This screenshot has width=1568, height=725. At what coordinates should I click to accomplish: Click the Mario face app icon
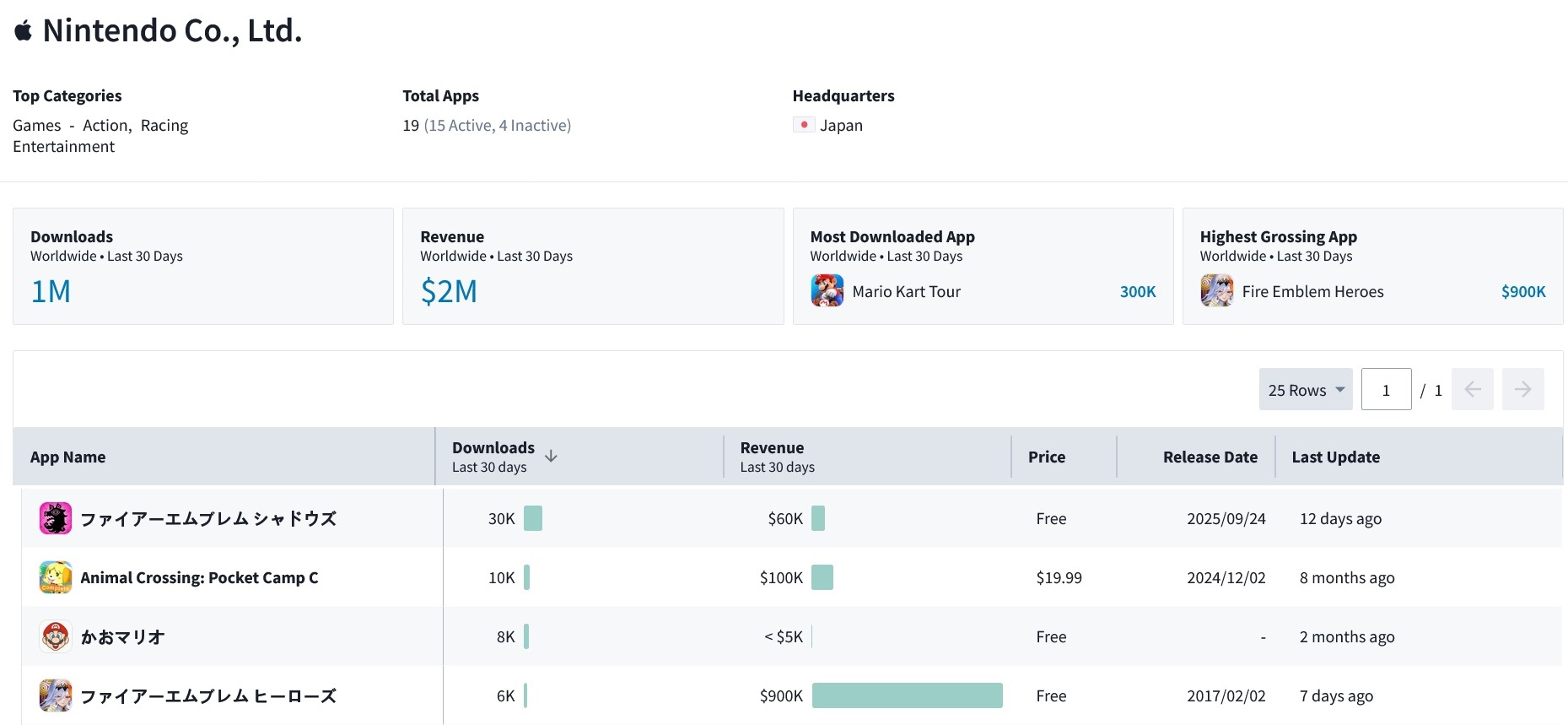pyautogui.click(x=56, y=636)
